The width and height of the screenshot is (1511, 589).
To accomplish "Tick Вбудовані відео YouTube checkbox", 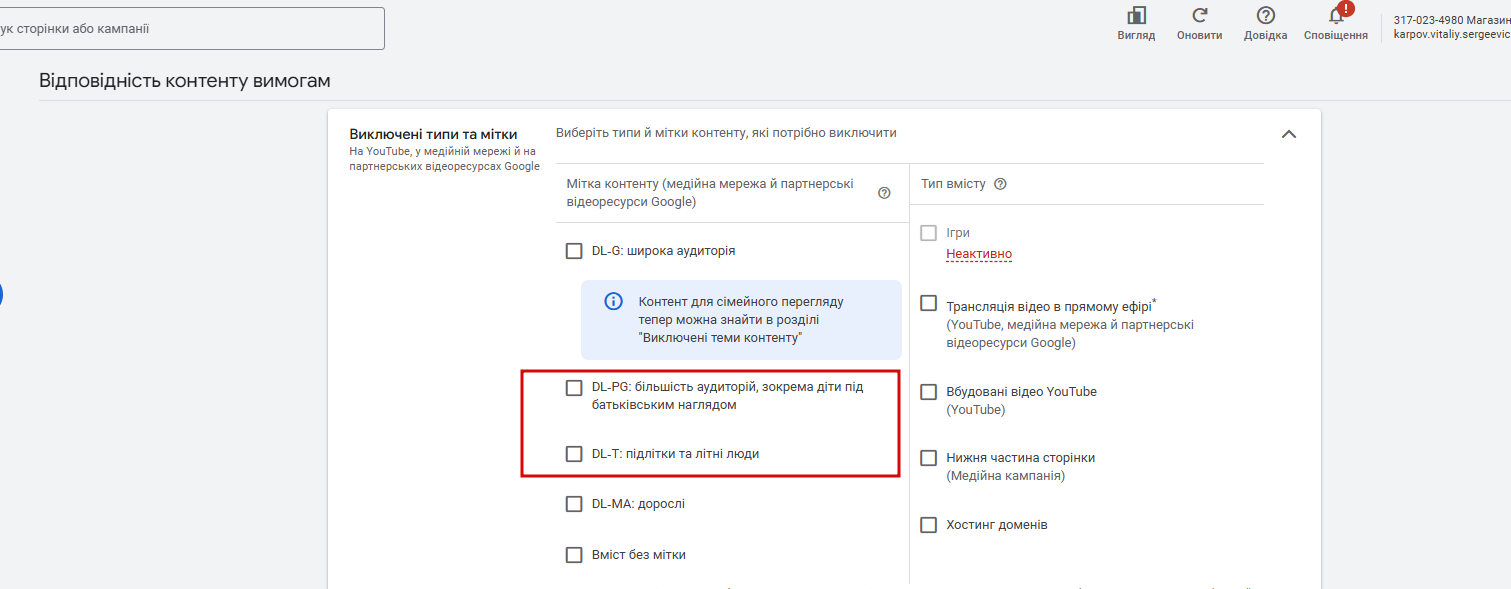I will click(x=929, y=392).
